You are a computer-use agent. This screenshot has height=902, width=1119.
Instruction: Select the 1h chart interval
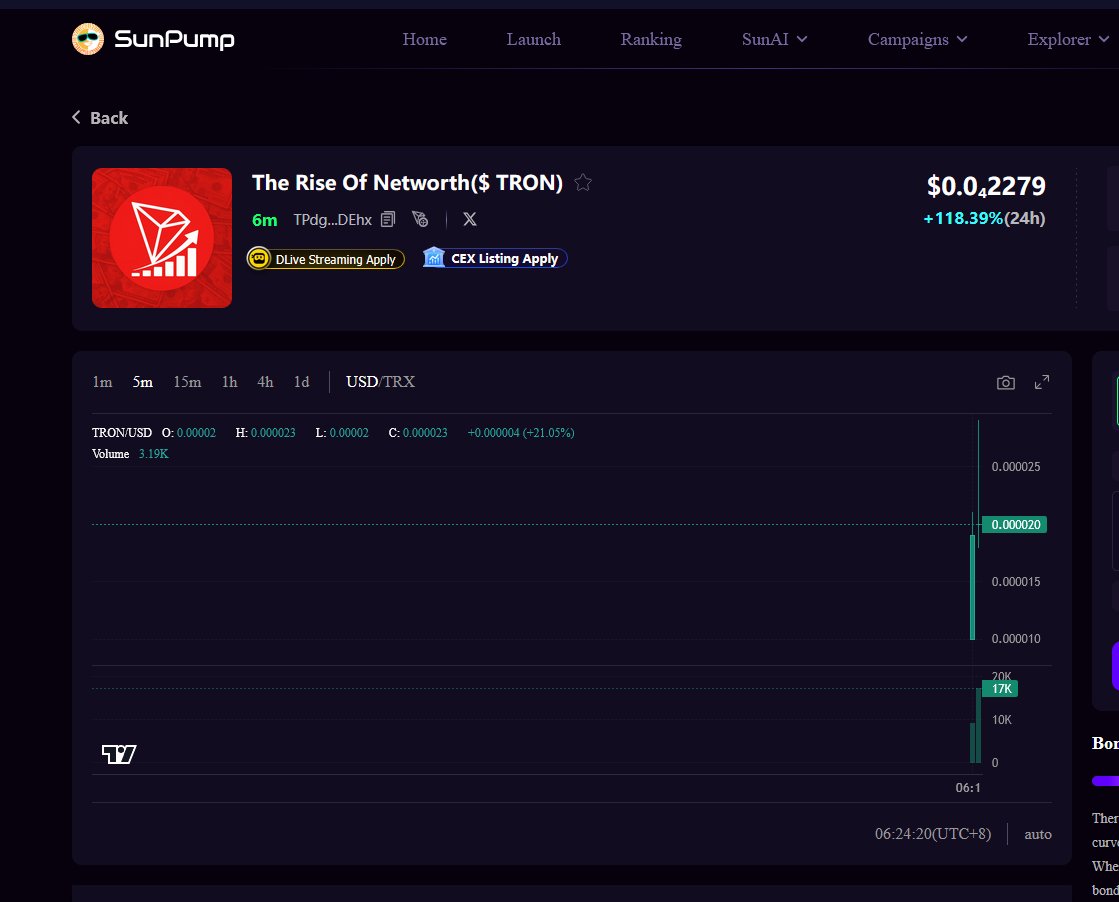pos(229,382)
